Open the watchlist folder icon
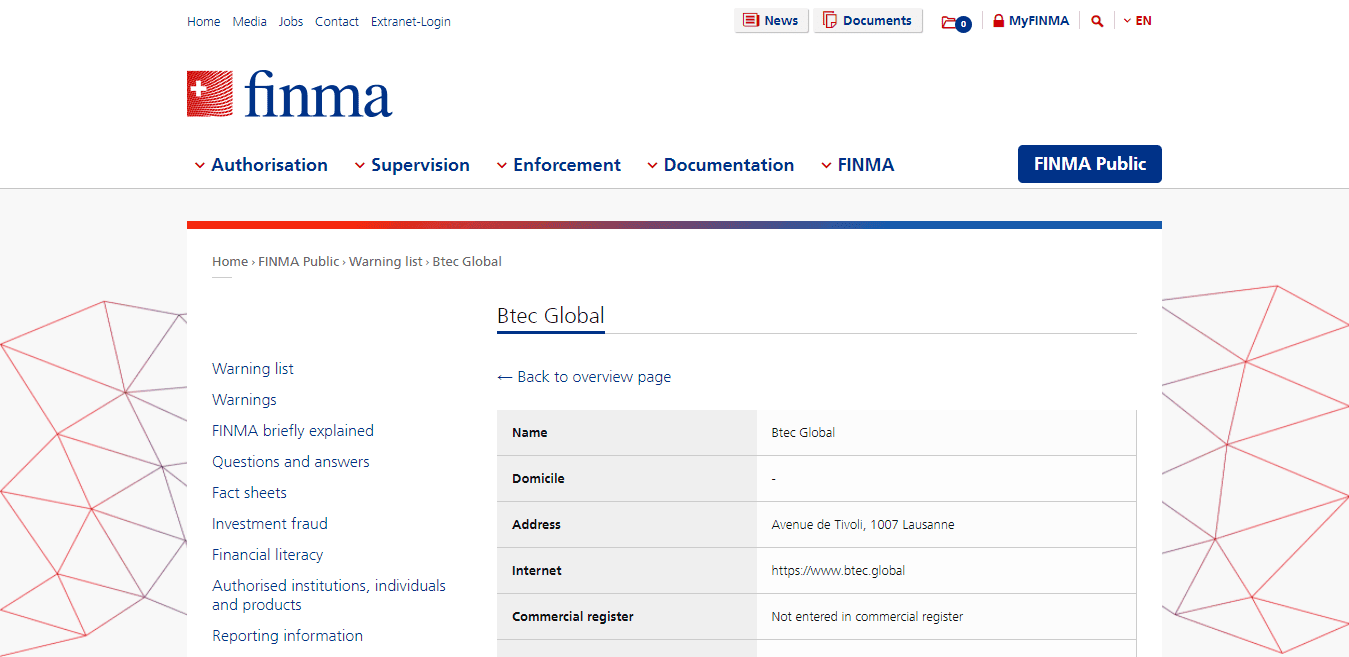Screen dimensions: 1349x657 click(951, 22)
